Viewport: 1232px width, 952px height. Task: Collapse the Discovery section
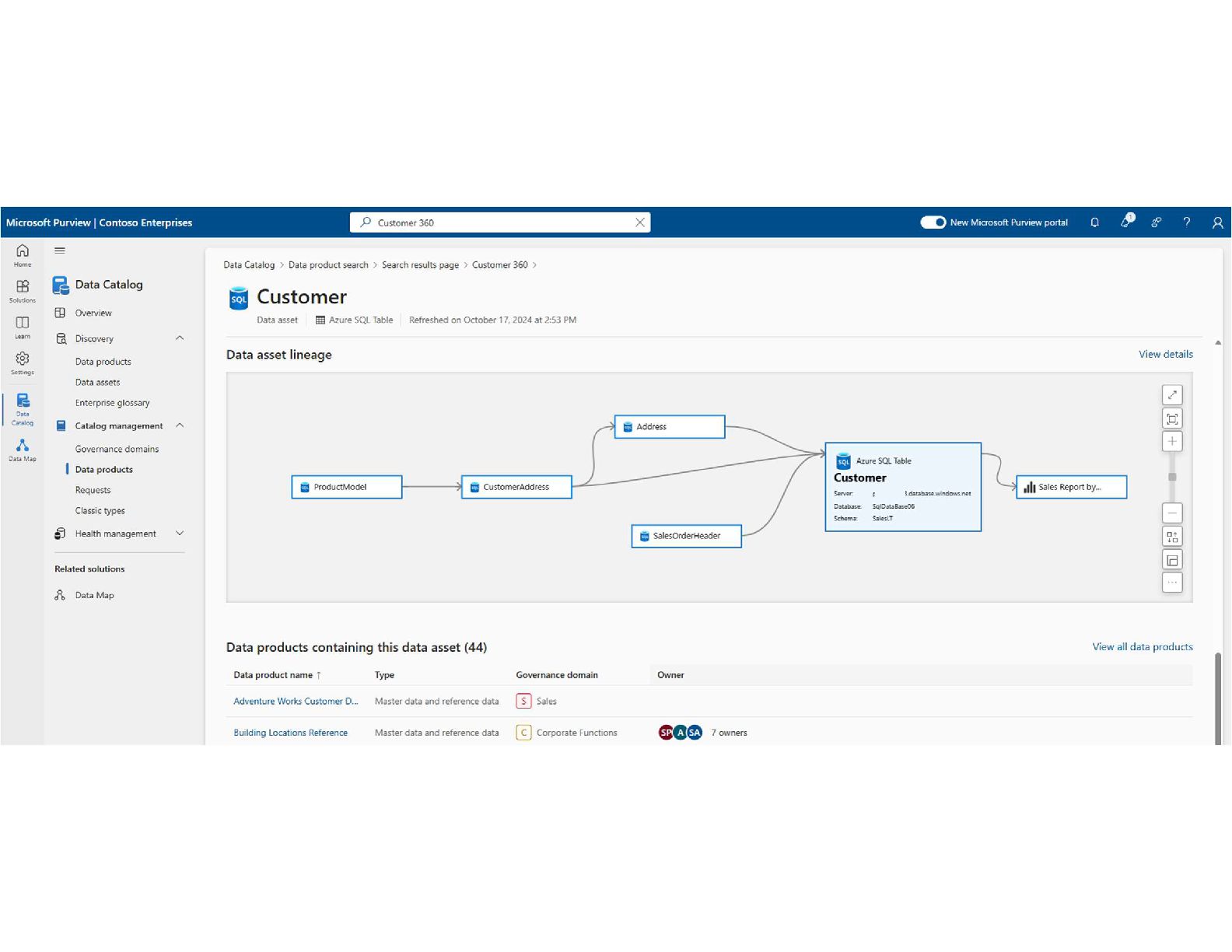180,338
